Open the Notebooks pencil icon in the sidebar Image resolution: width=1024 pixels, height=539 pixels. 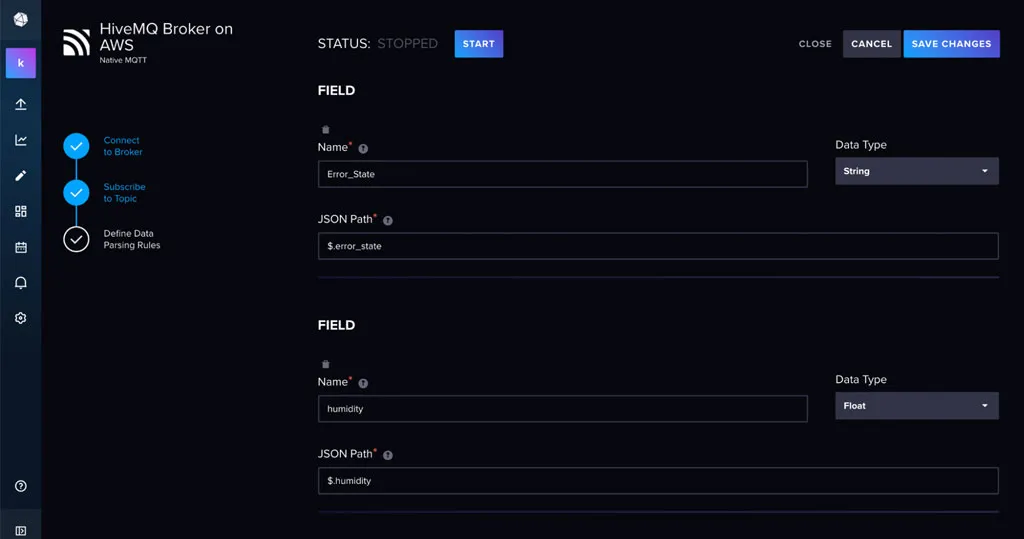[21, 176]
